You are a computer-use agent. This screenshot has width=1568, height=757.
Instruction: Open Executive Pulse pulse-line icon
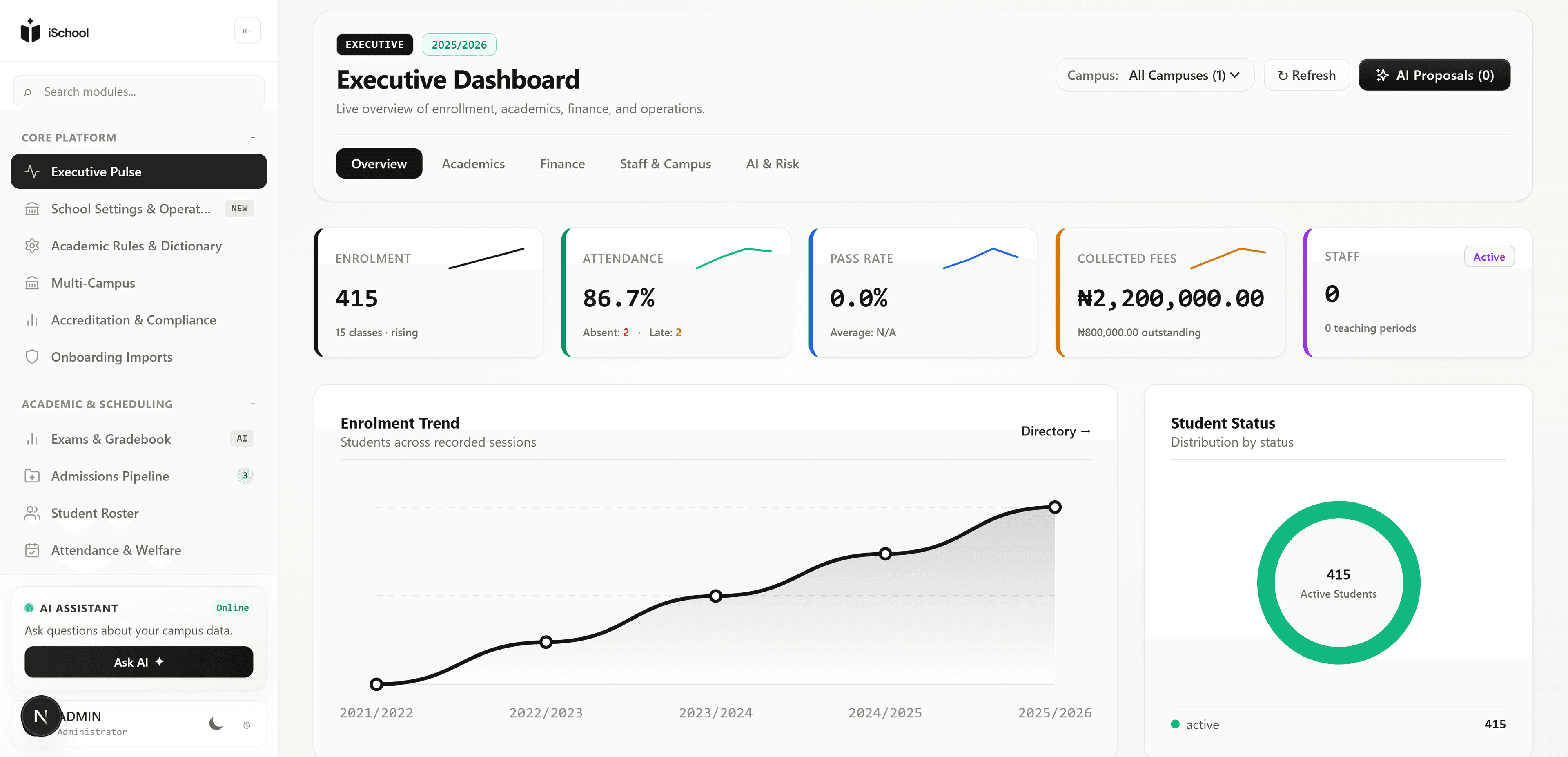(x=32, y=172)
